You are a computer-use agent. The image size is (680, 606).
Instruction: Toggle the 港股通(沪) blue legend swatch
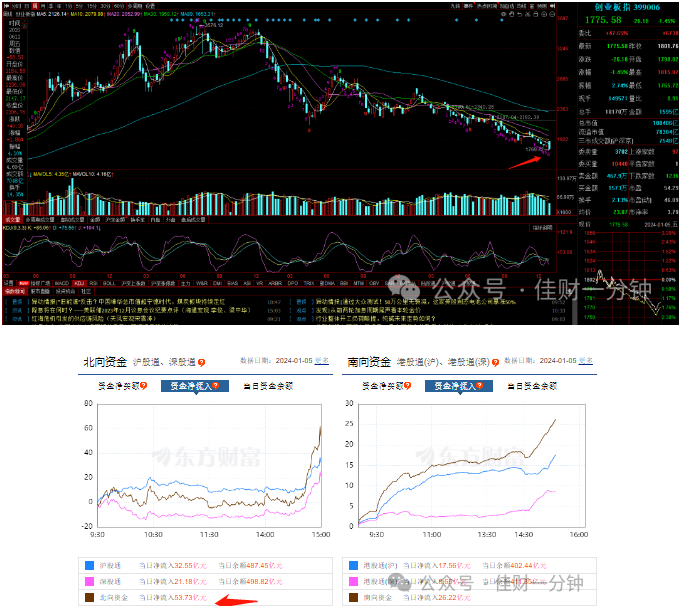[353, 565]
